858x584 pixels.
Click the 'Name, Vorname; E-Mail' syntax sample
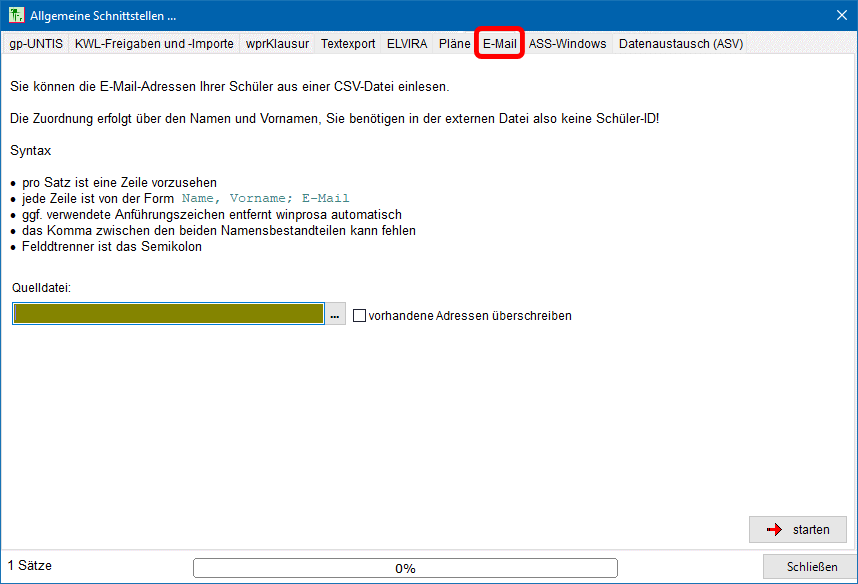(x=265, y=199)
